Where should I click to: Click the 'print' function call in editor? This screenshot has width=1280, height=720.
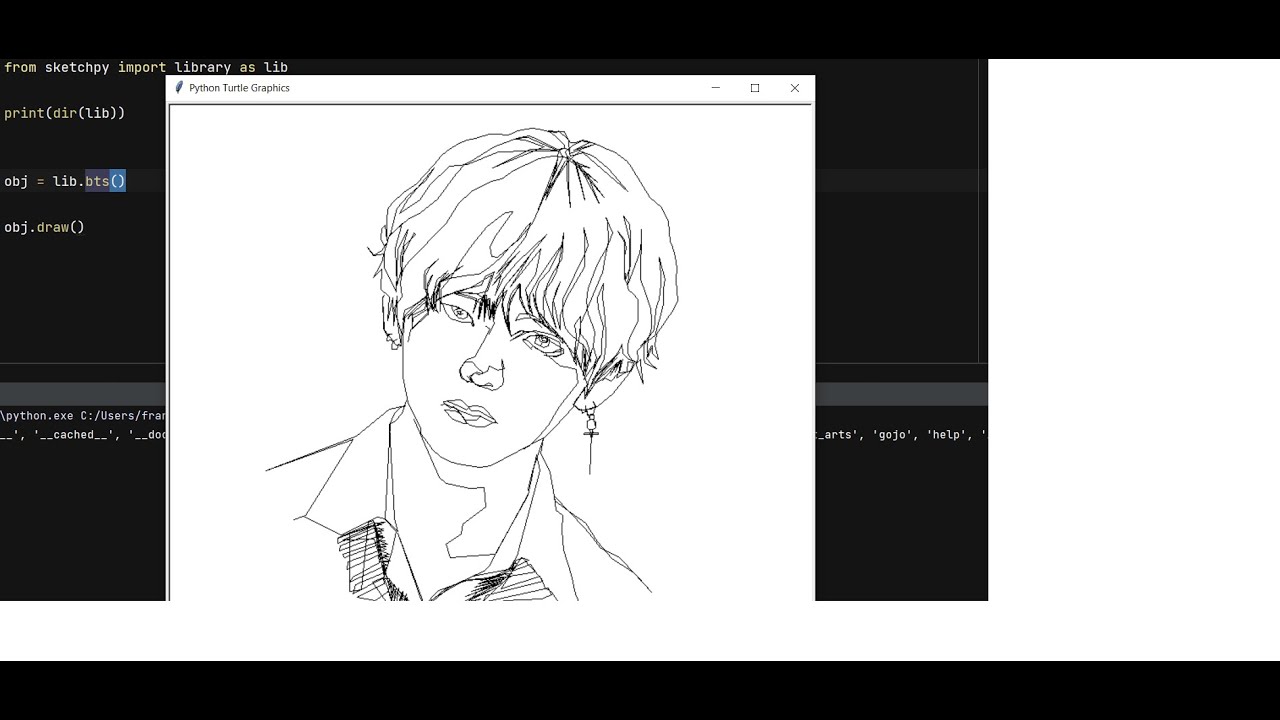coord(24,113)
